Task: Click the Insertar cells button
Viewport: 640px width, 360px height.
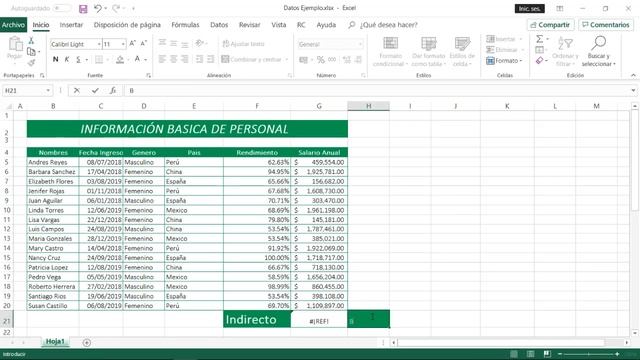Action: click(504, 39)
